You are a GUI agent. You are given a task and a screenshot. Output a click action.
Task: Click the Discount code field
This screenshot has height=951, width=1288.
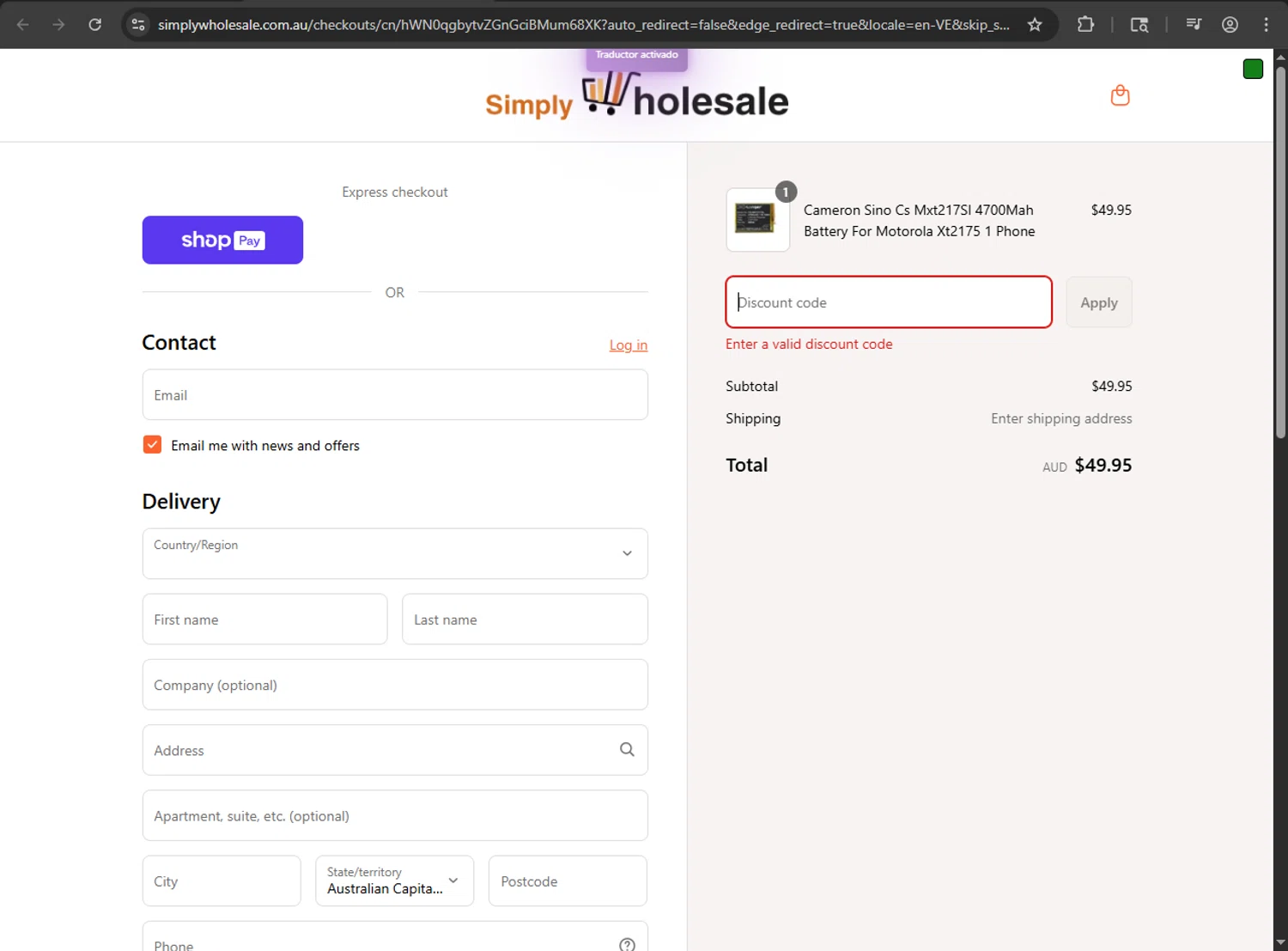(x=889, y=302)
